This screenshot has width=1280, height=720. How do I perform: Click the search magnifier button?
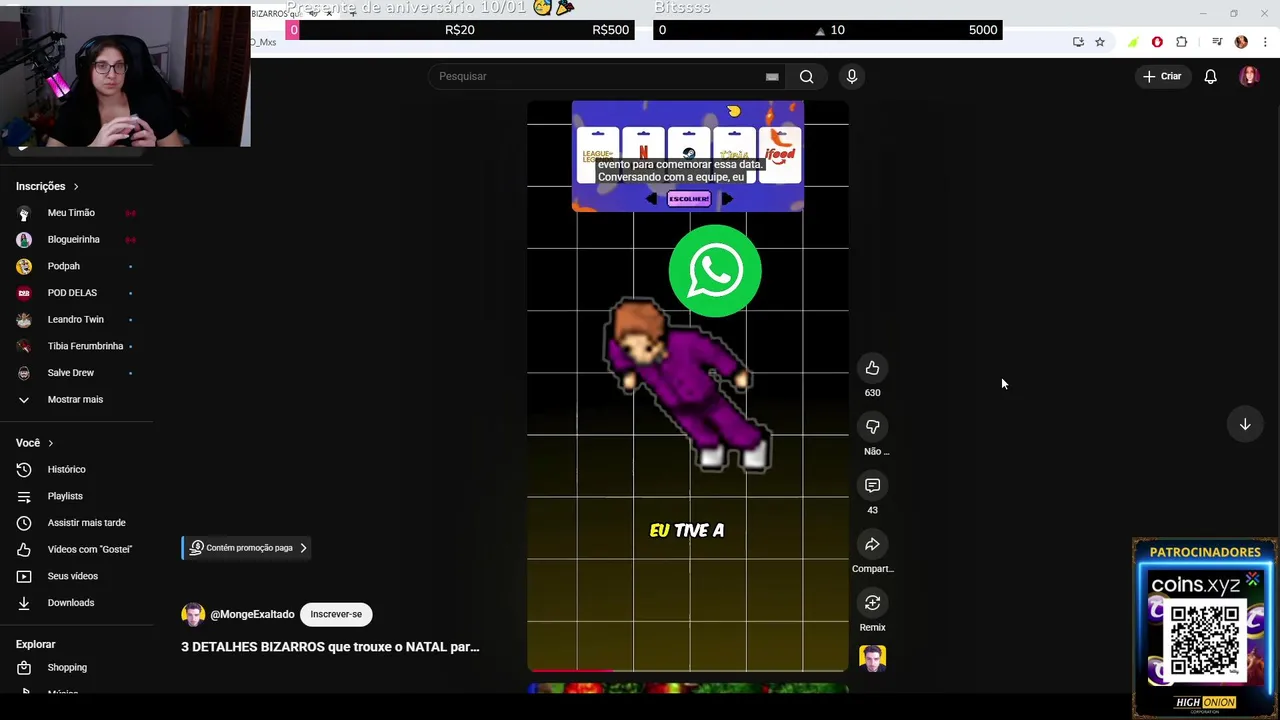click(x=806, y=76)
